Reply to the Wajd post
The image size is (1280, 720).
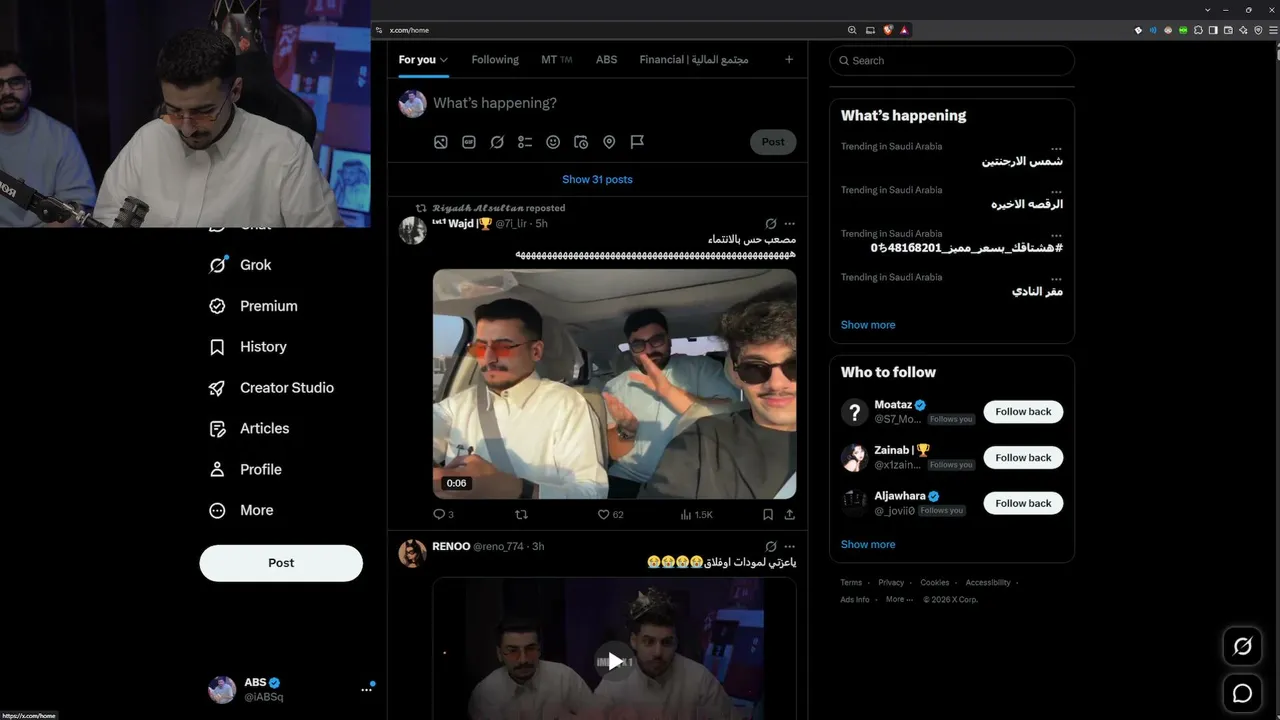coord(443,515)
